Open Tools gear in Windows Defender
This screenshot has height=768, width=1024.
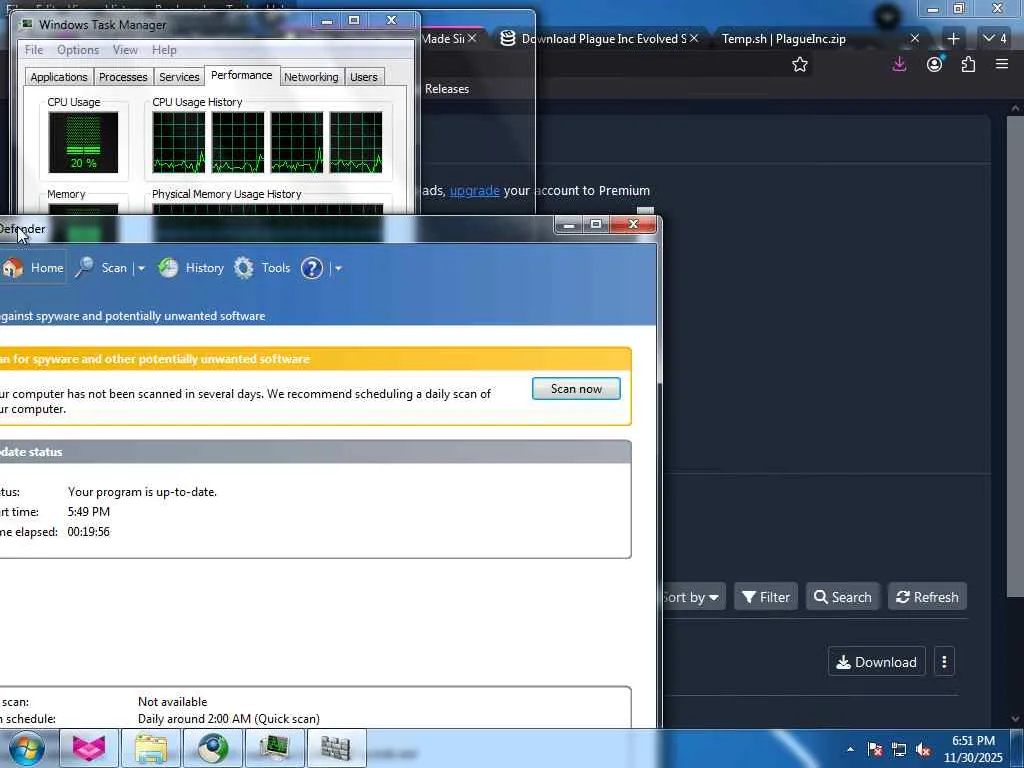click(262, 268)
